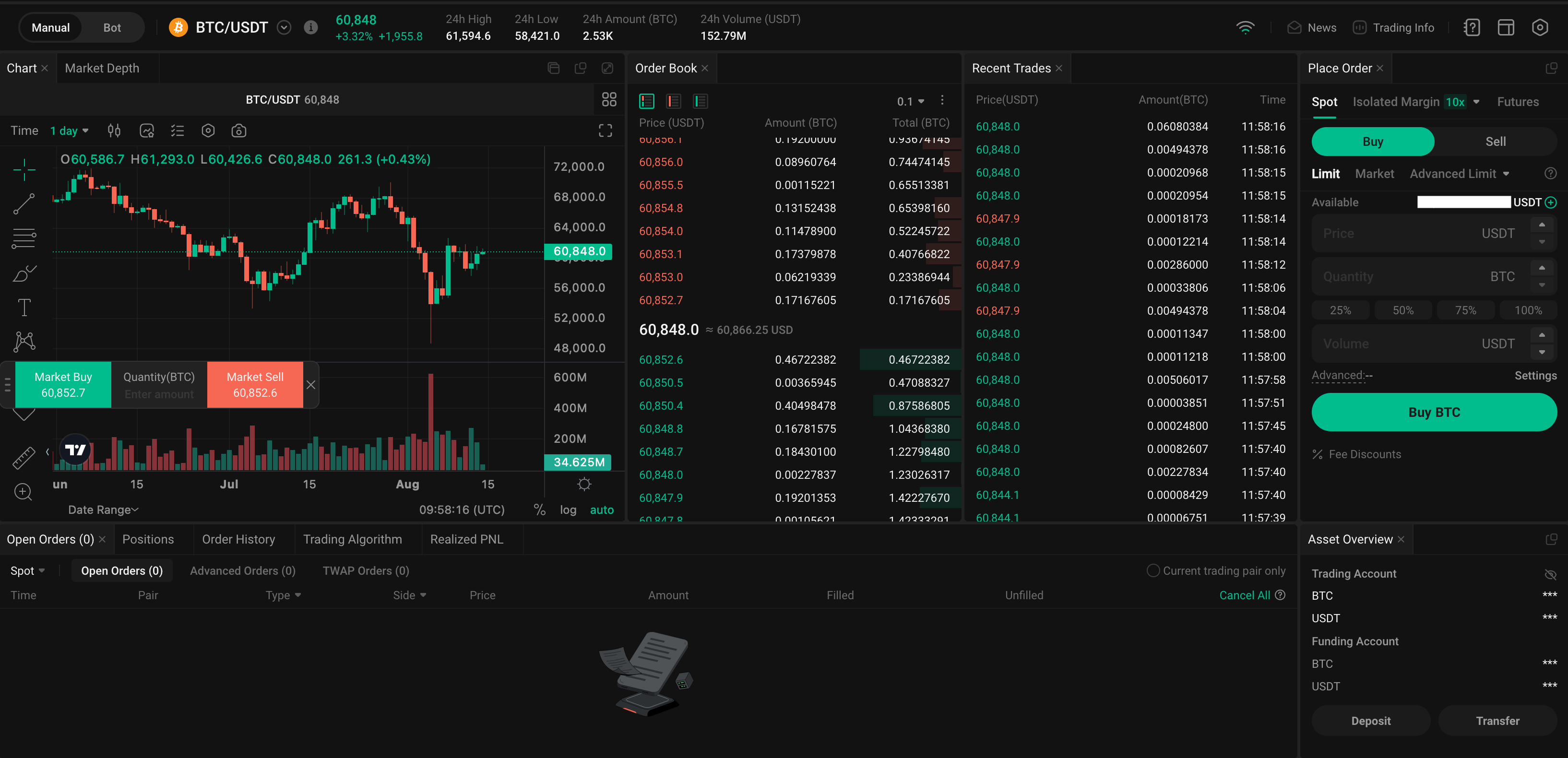Open Advanced Limit order type dropdown
The width and height of the screenshot is (1568, 758).
click(1459, 174)
